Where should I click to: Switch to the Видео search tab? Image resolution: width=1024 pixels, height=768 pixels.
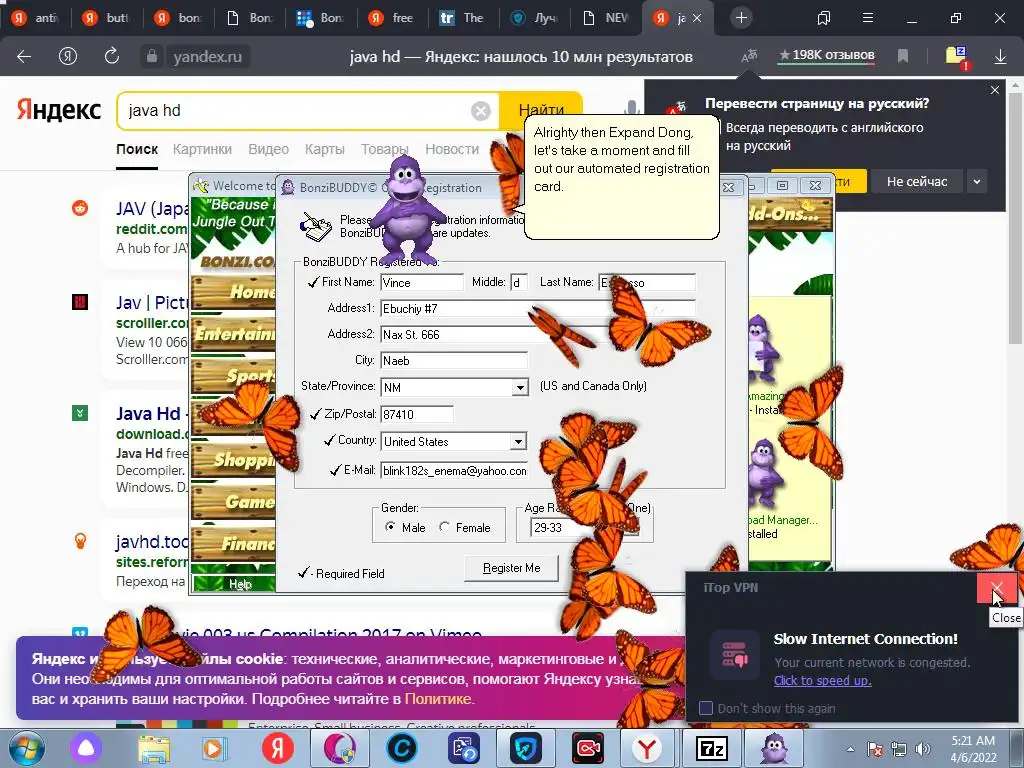point(268,149)
